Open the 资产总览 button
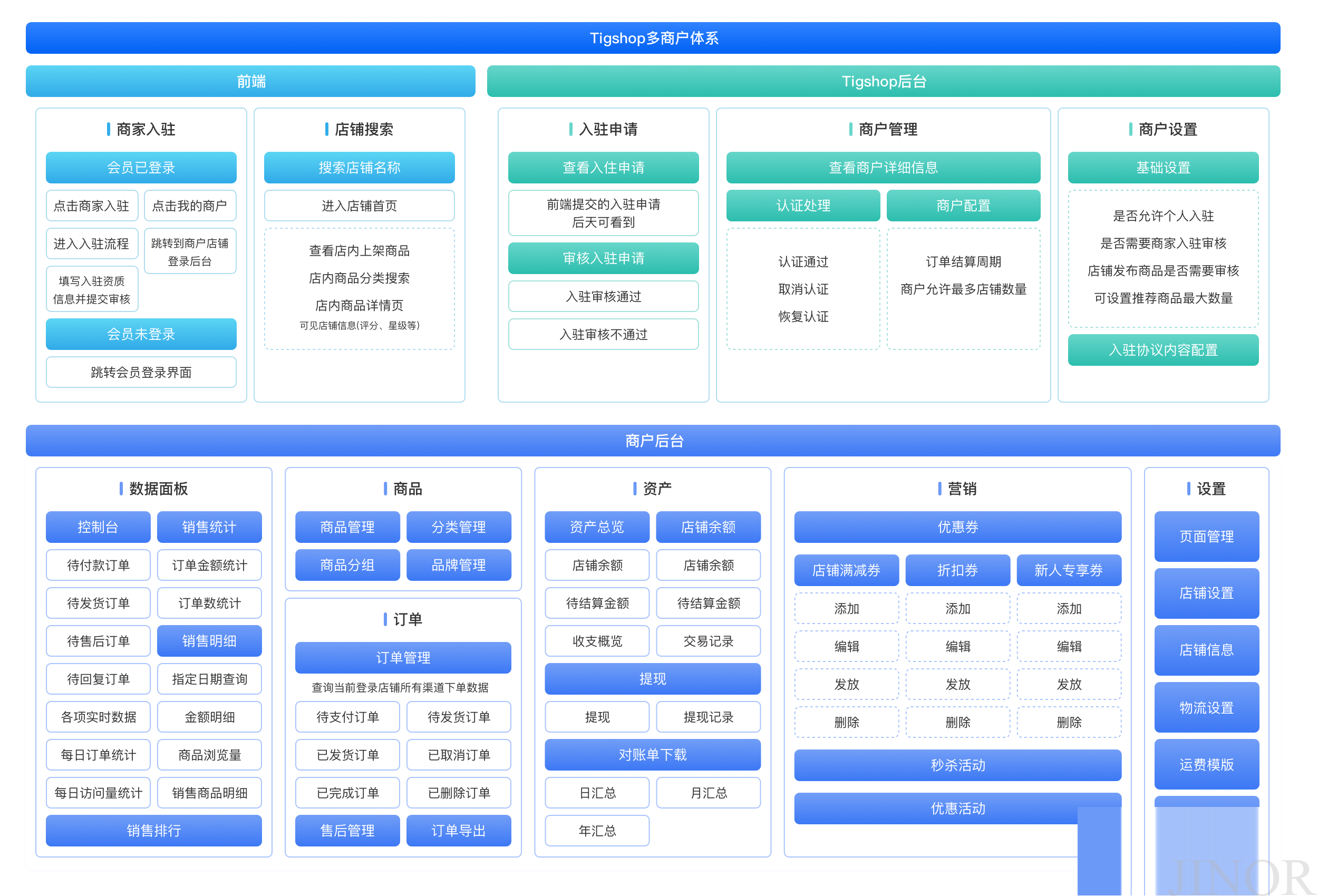This screenshot has height=896, width=1318. click(597, 527)
